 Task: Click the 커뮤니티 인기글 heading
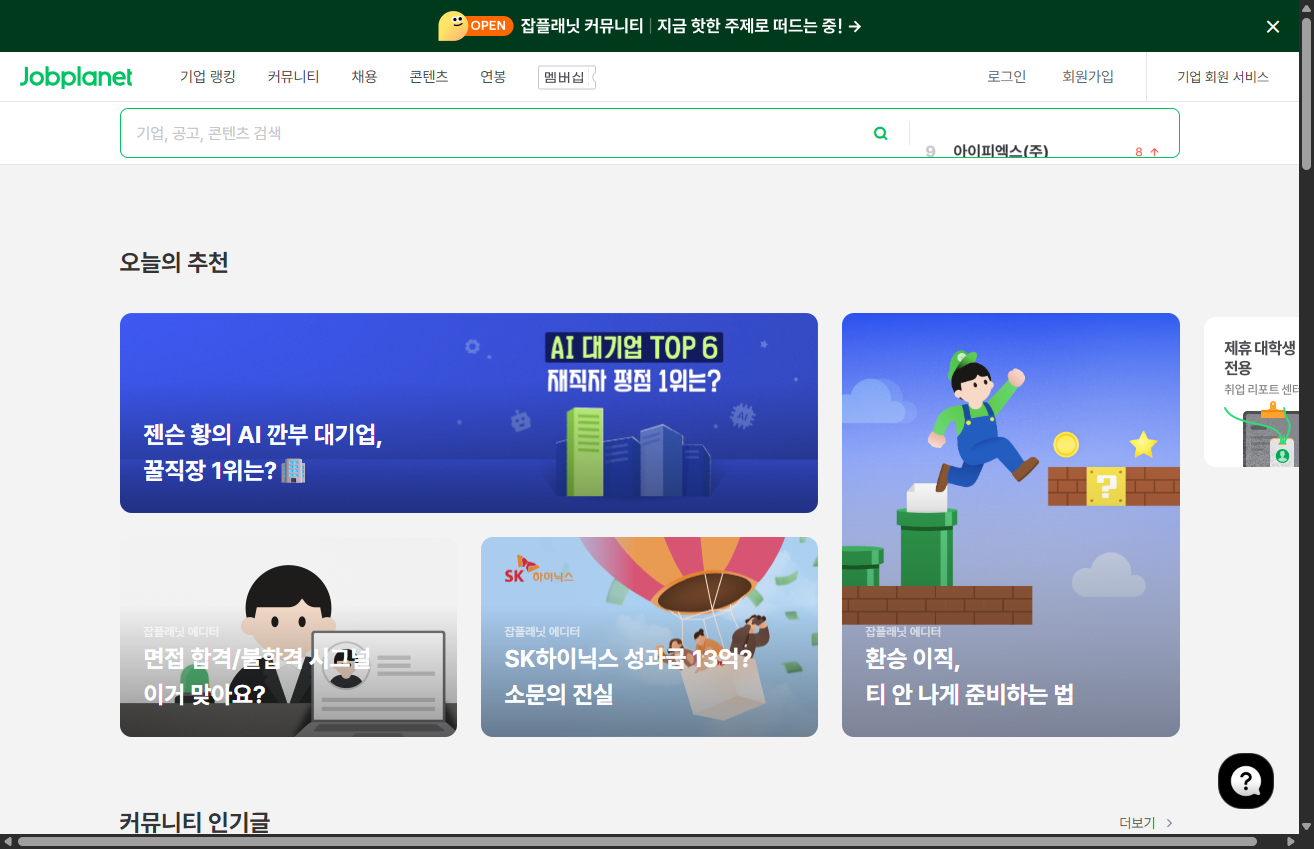pos(195,823)
